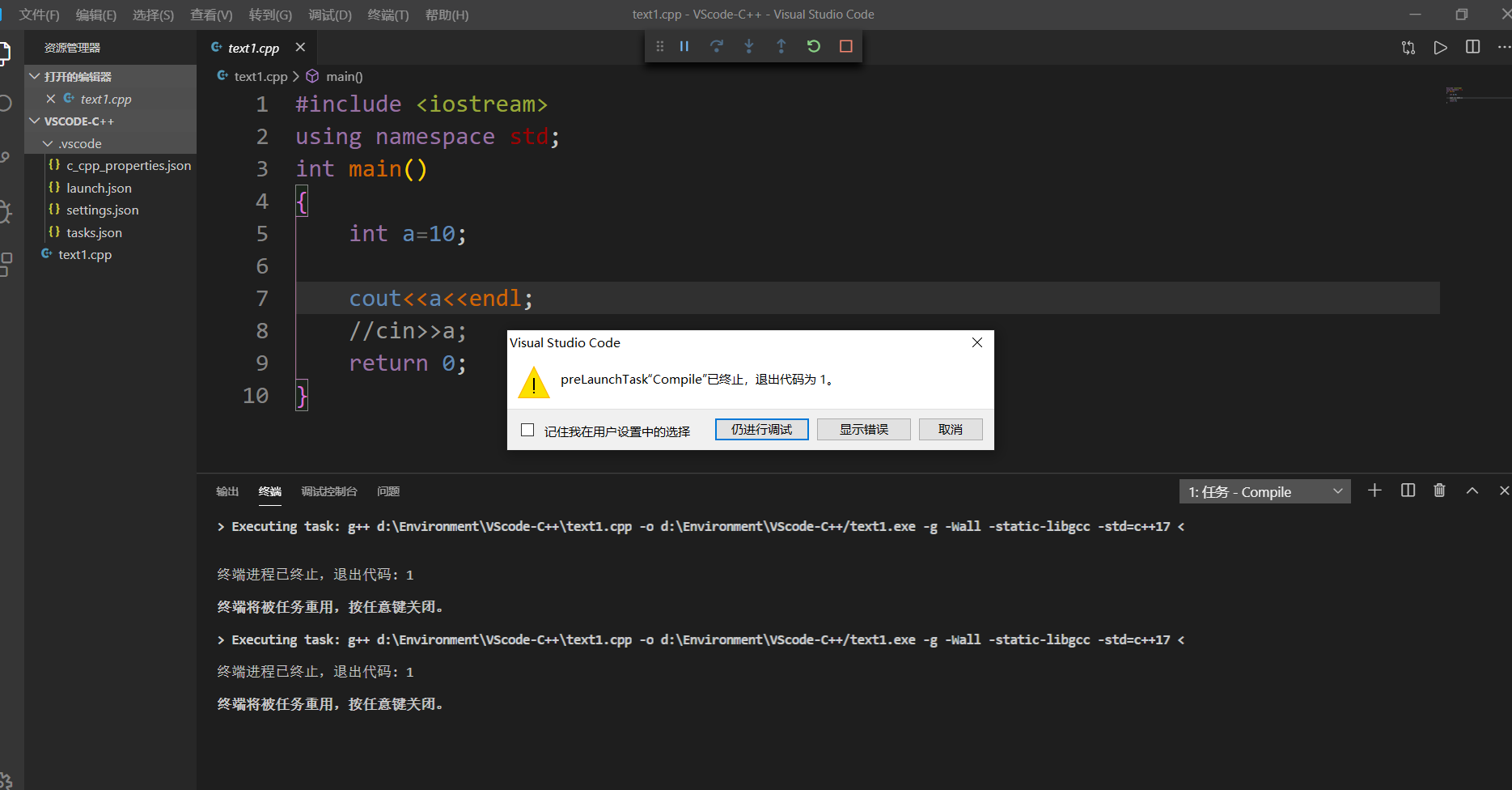Open Search in the activity bar
Screen dimensions: 1512x790
[5, 103]
